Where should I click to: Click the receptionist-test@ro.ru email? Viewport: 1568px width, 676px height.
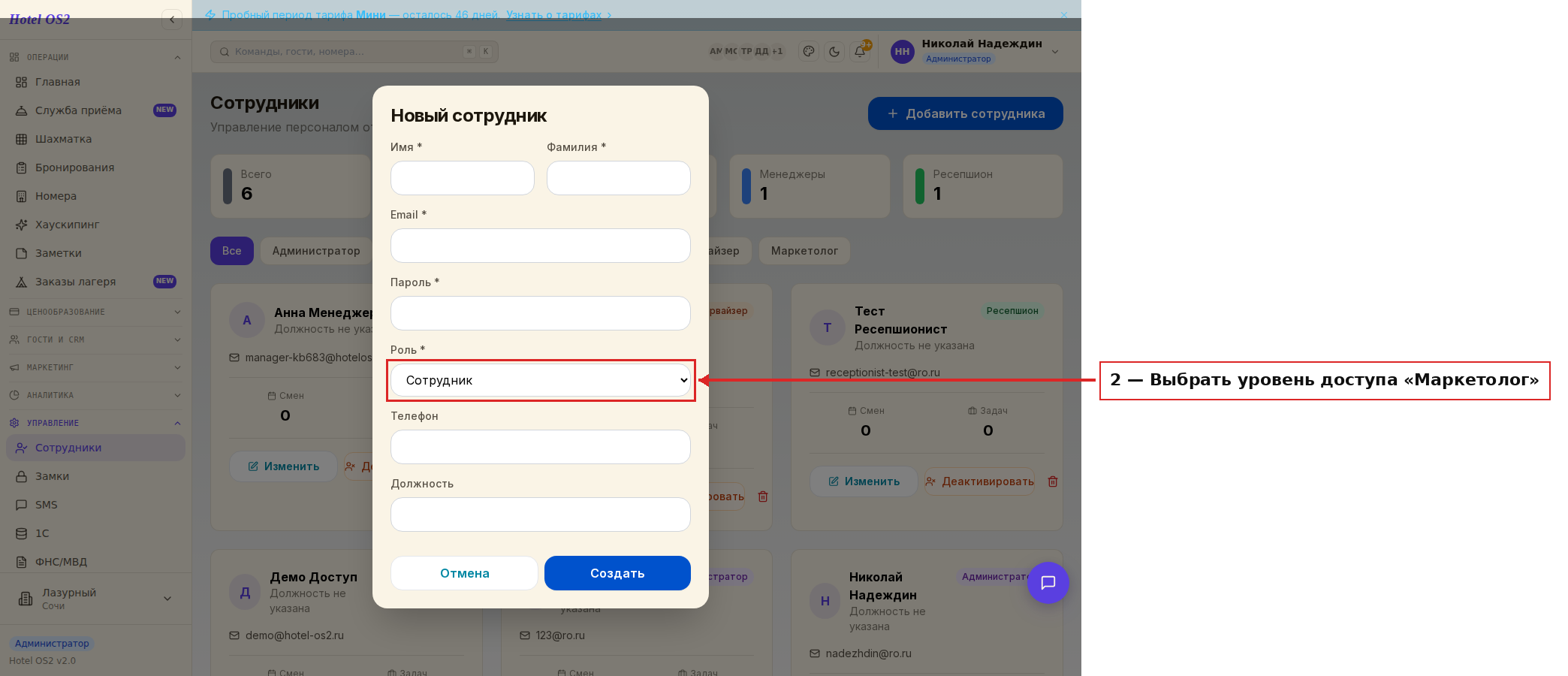click(882, 373)
